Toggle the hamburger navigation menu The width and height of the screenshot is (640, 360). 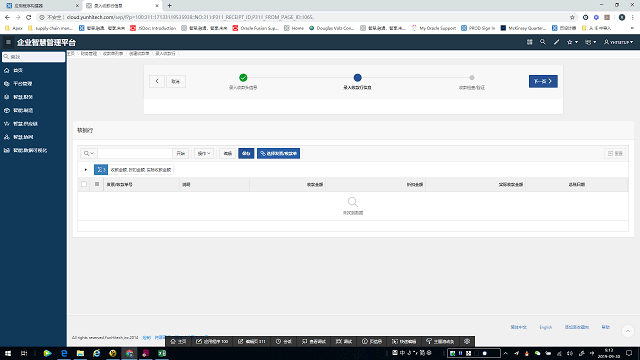tap(8, 42)
